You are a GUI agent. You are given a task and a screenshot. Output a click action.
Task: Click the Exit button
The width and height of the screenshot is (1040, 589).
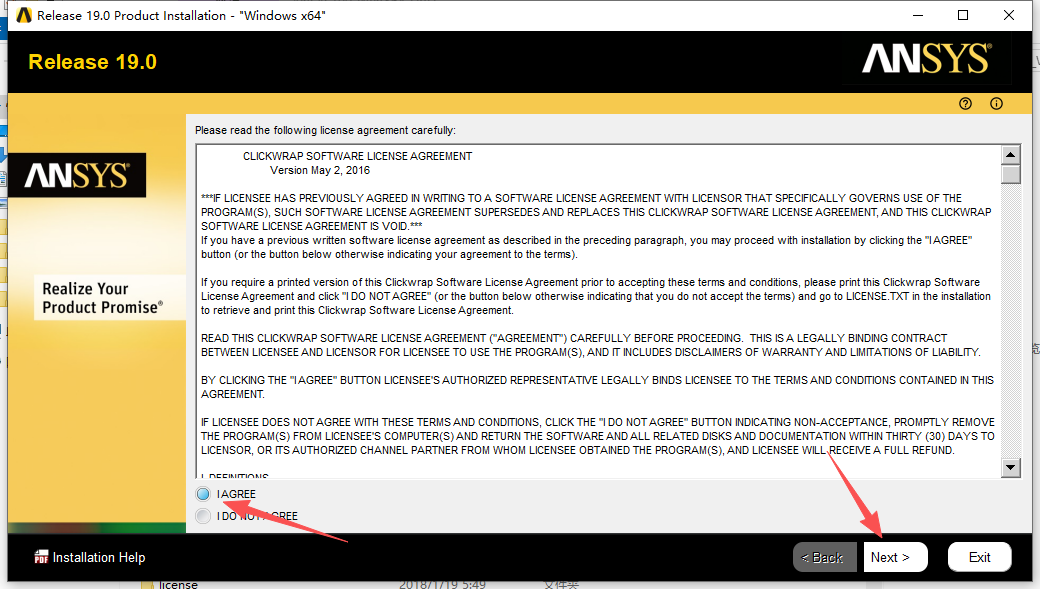980,557
